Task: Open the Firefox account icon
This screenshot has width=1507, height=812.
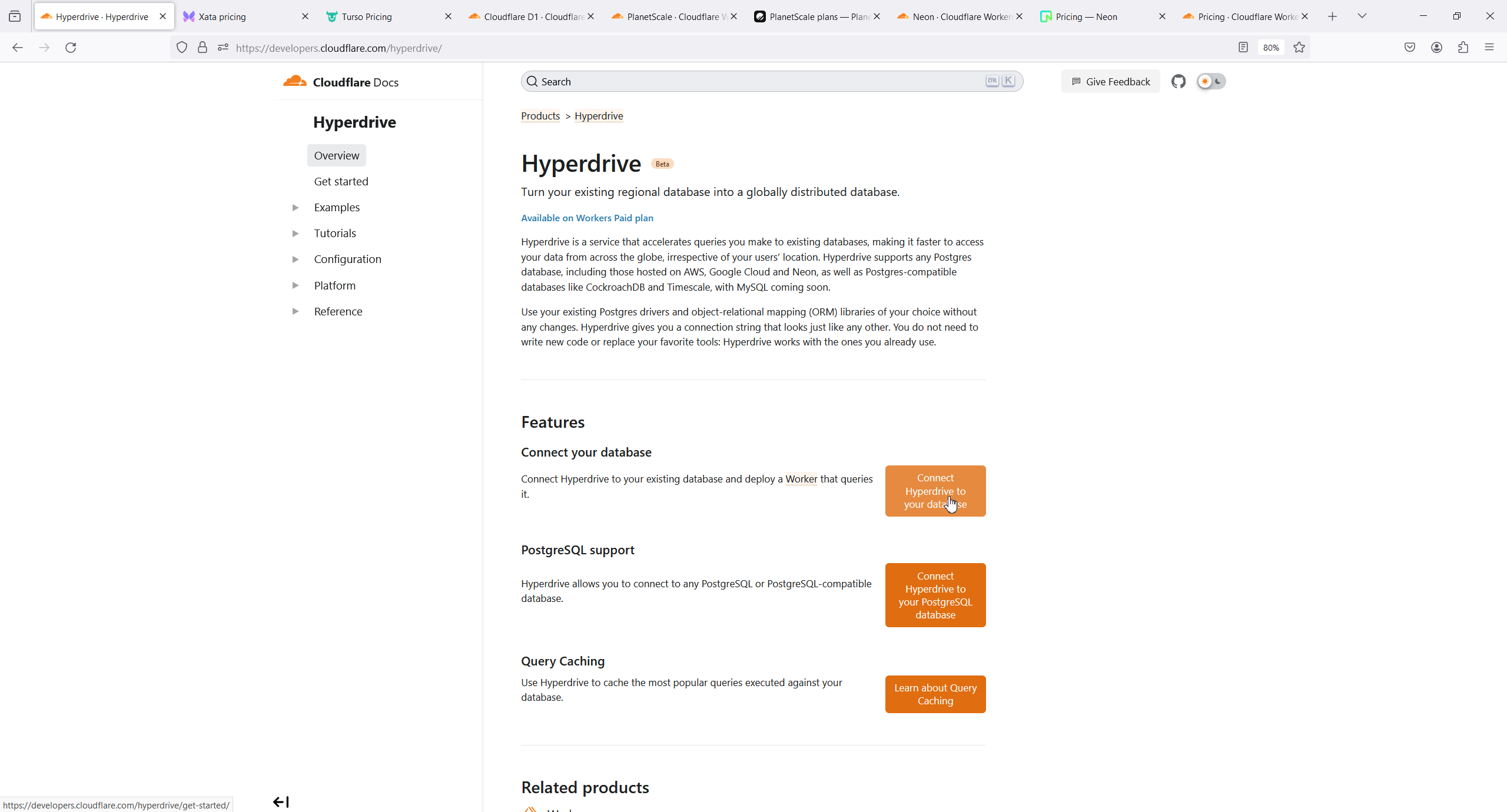Action: [x=1436, y=48]
